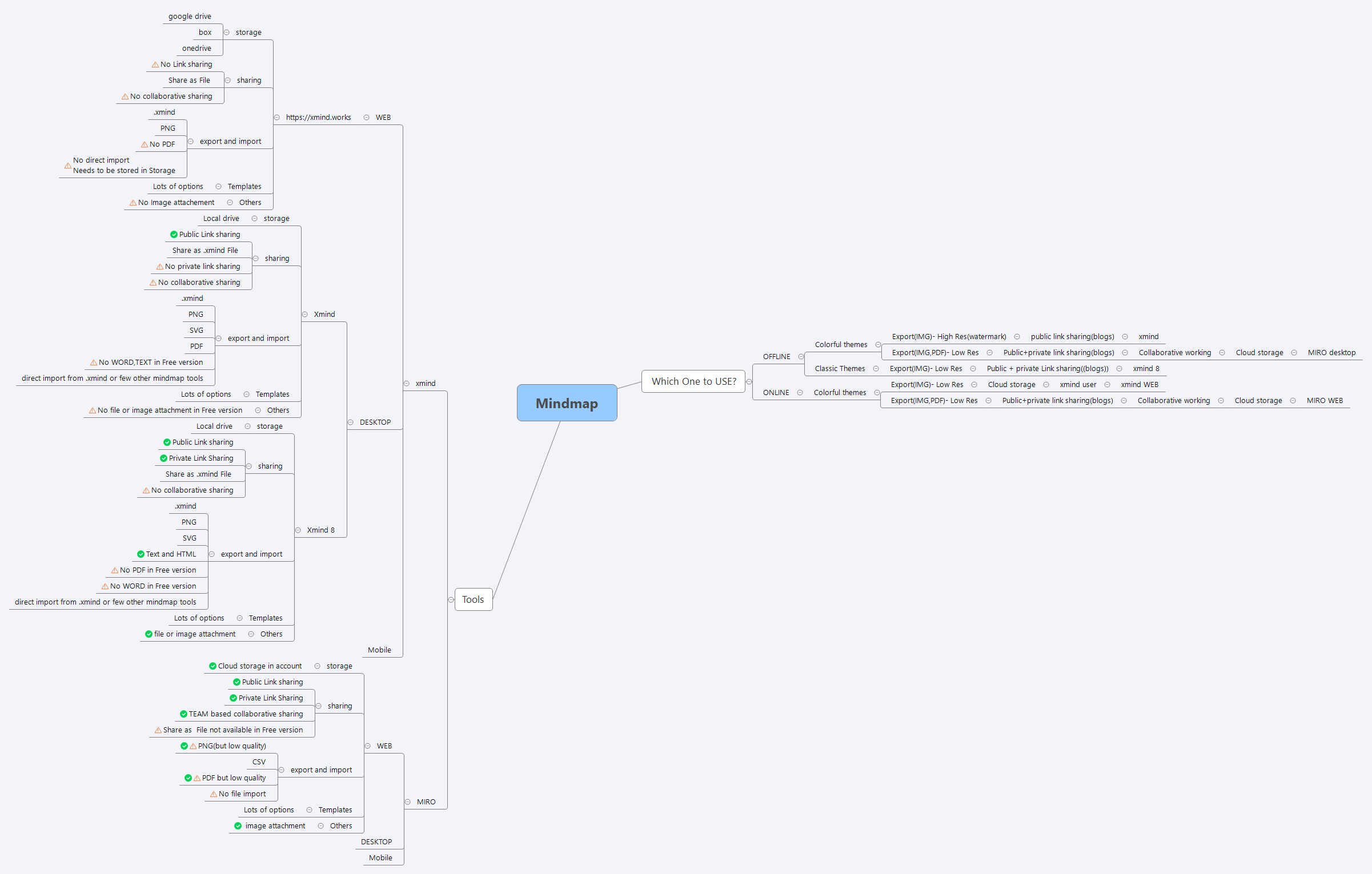The width and height of the screenshot is (1372, 874).
Task: Click the warning icon on "No file import"
Action: (213, 794)
